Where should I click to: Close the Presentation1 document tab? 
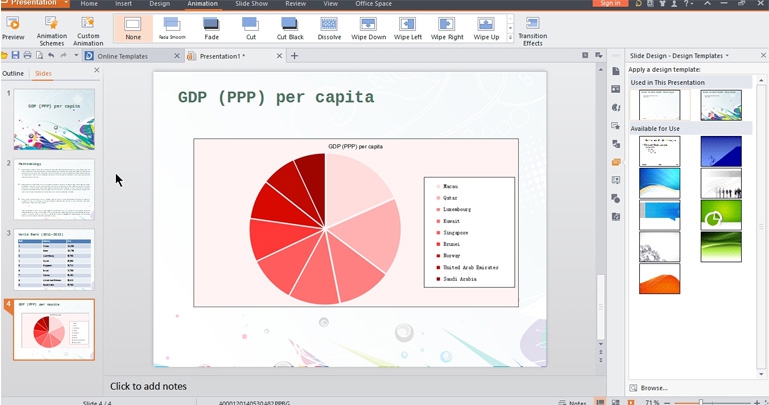279,56
